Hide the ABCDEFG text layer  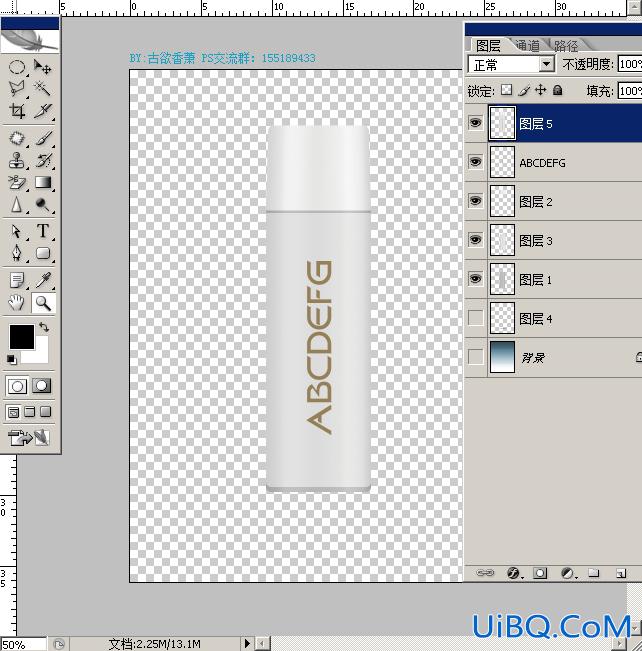475,162
